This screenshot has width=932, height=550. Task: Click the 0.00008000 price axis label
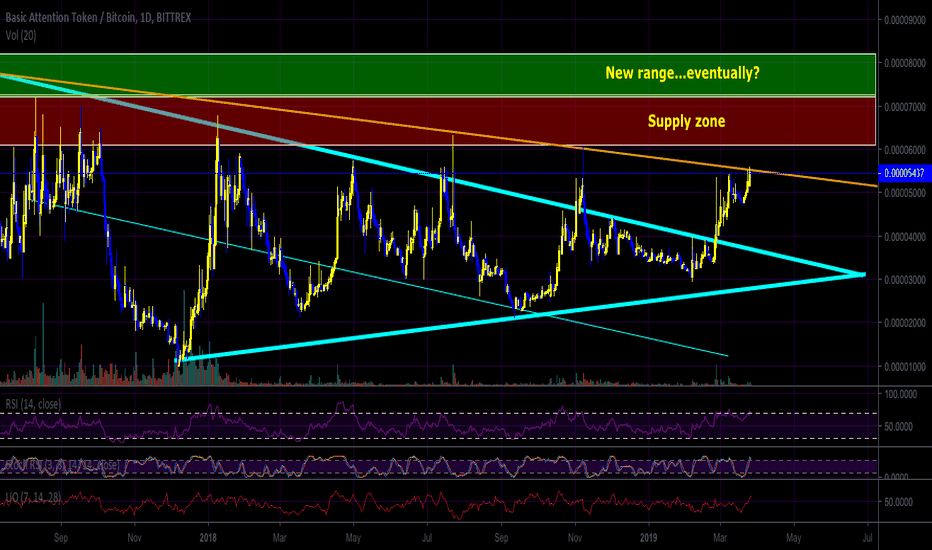[905, 63]
